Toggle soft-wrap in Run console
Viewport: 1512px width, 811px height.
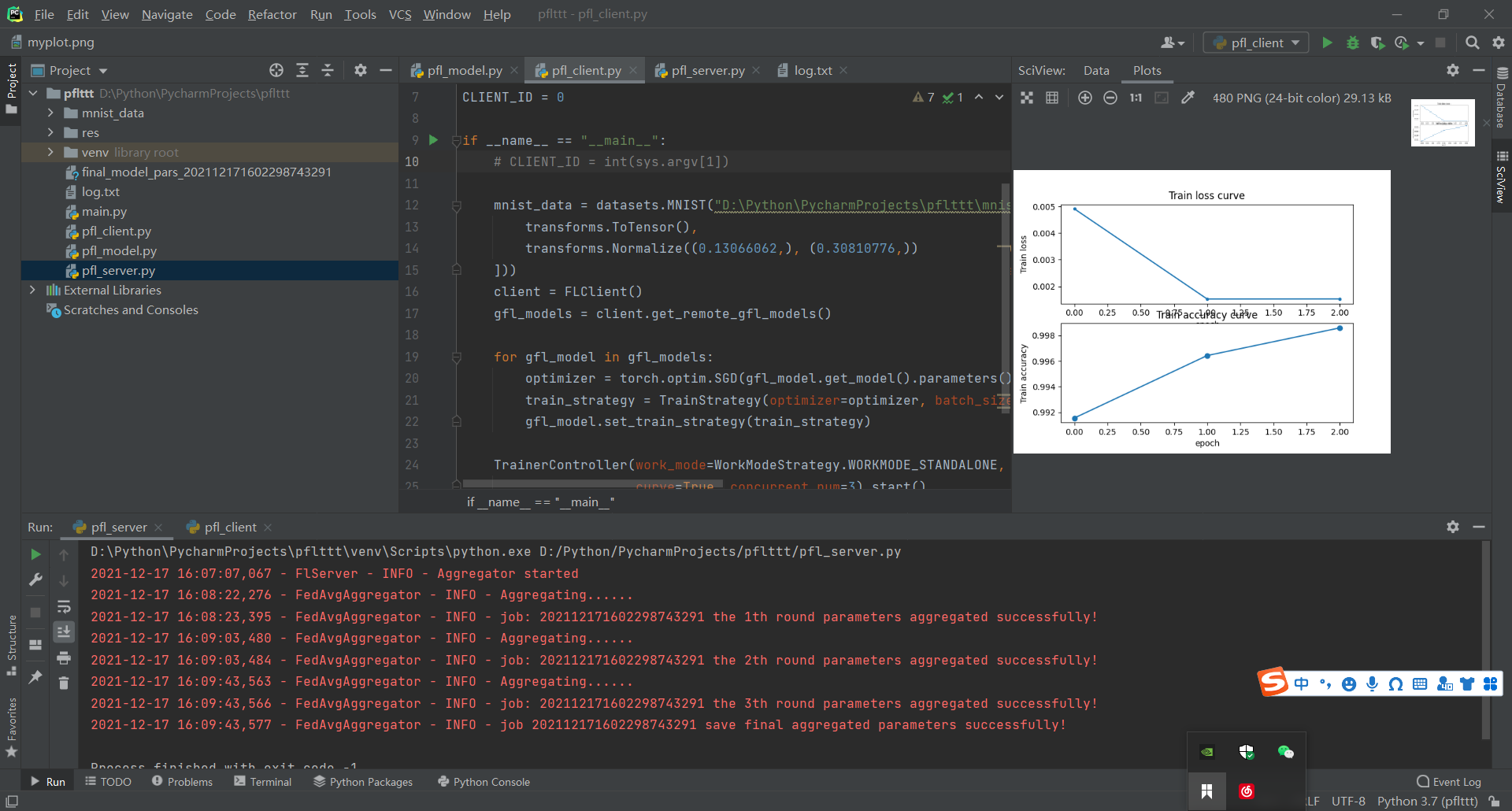64,606
